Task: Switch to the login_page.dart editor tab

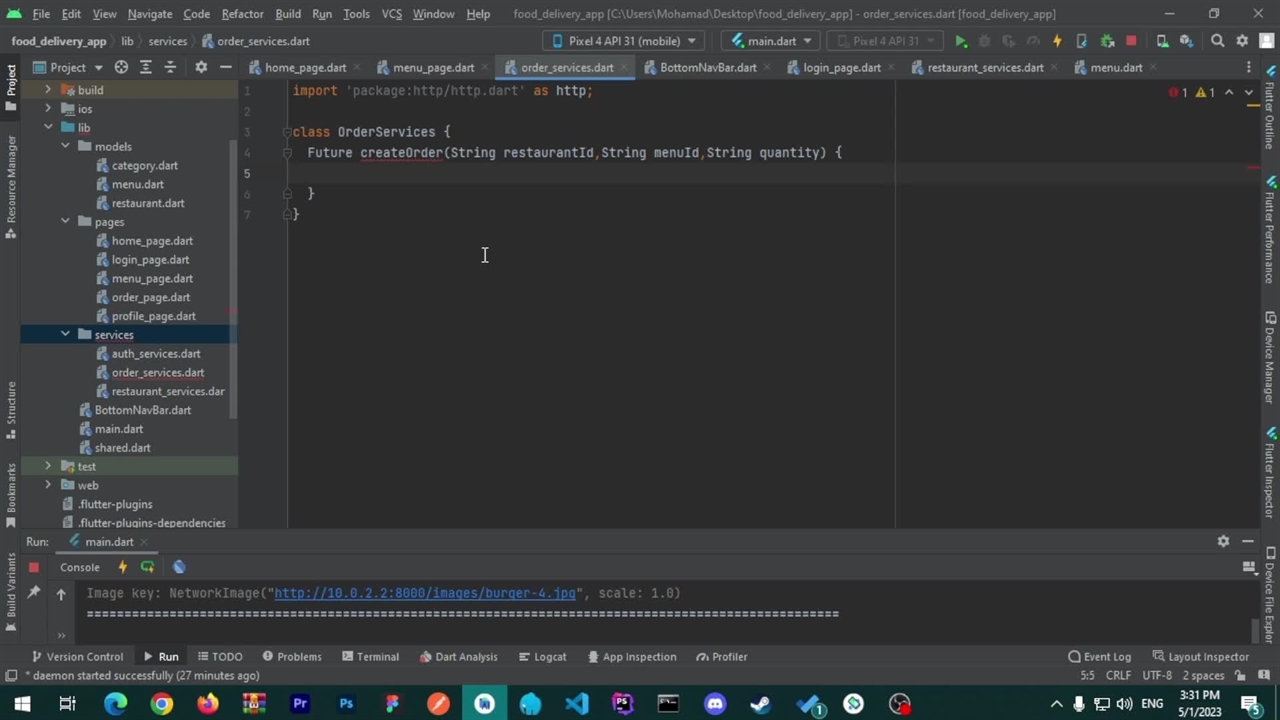Action: pyautogui.click(x=841, y=67)
